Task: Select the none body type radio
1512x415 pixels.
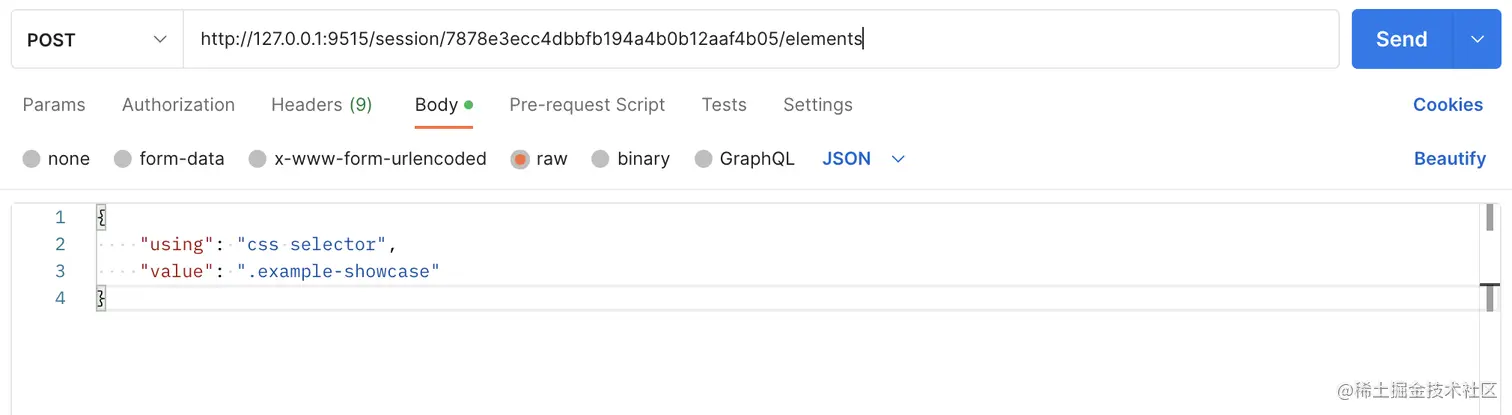Action: click(x=32, y=159)
